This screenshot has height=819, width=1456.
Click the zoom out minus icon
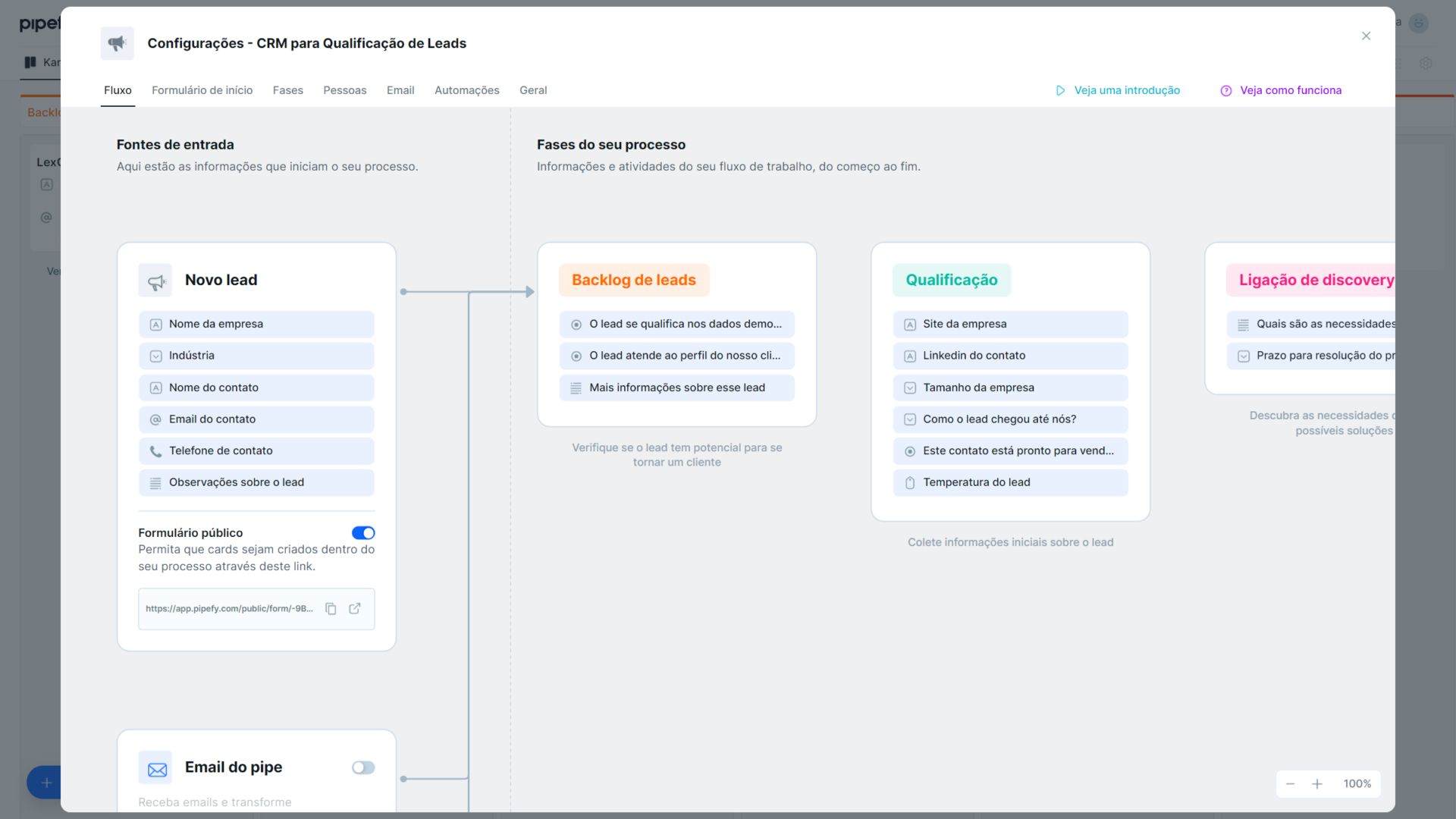pyautogui.click(x=1290, y=784)
